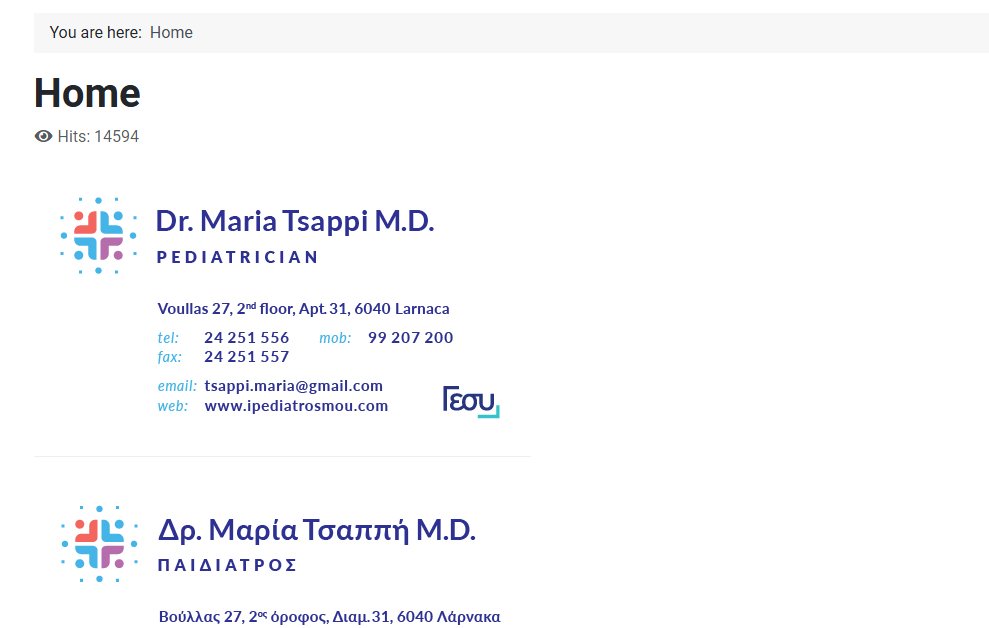Click the telephone number 24 251 556
The width and height of the screenshot is (989, 628).
246,337
